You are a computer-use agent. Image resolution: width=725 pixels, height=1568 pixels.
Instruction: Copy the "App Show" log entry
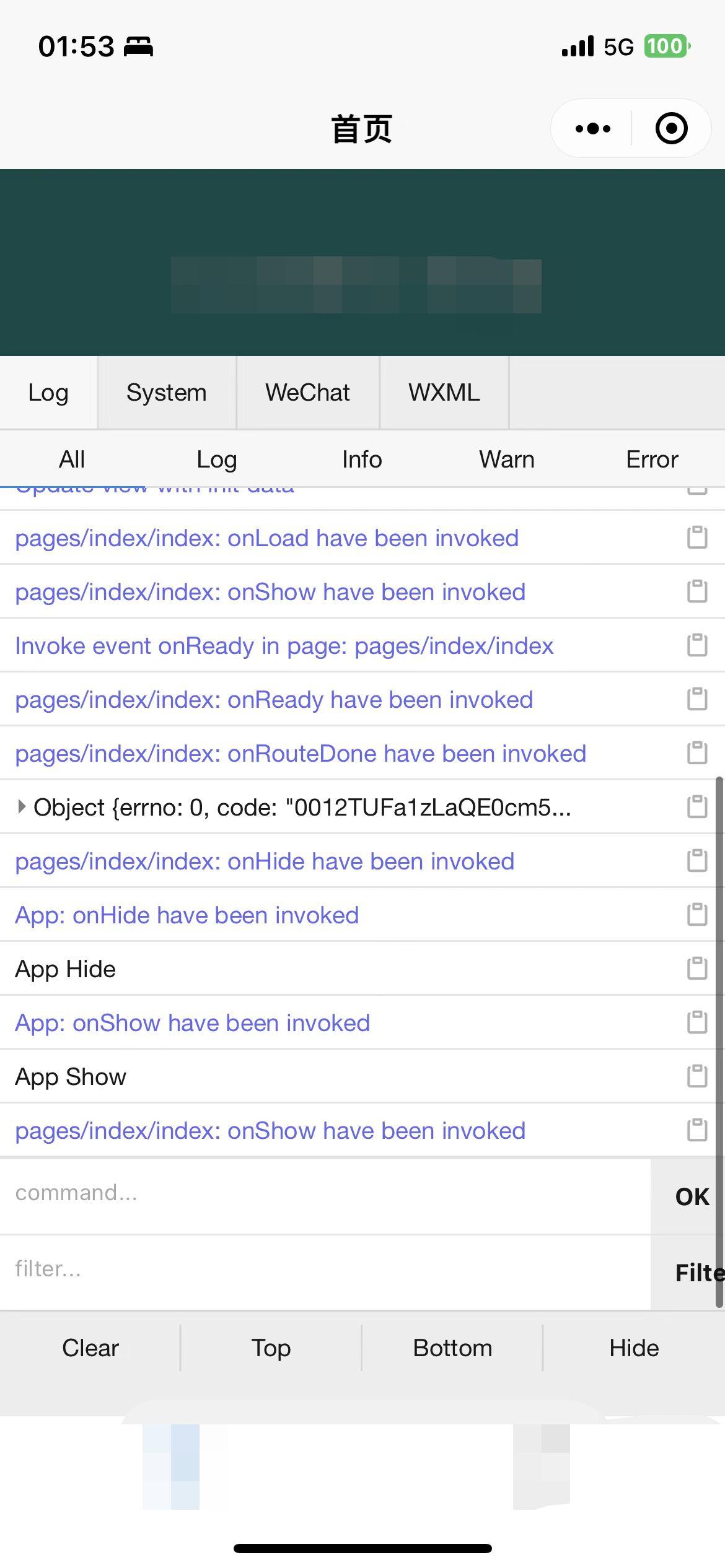(697, 1076)
